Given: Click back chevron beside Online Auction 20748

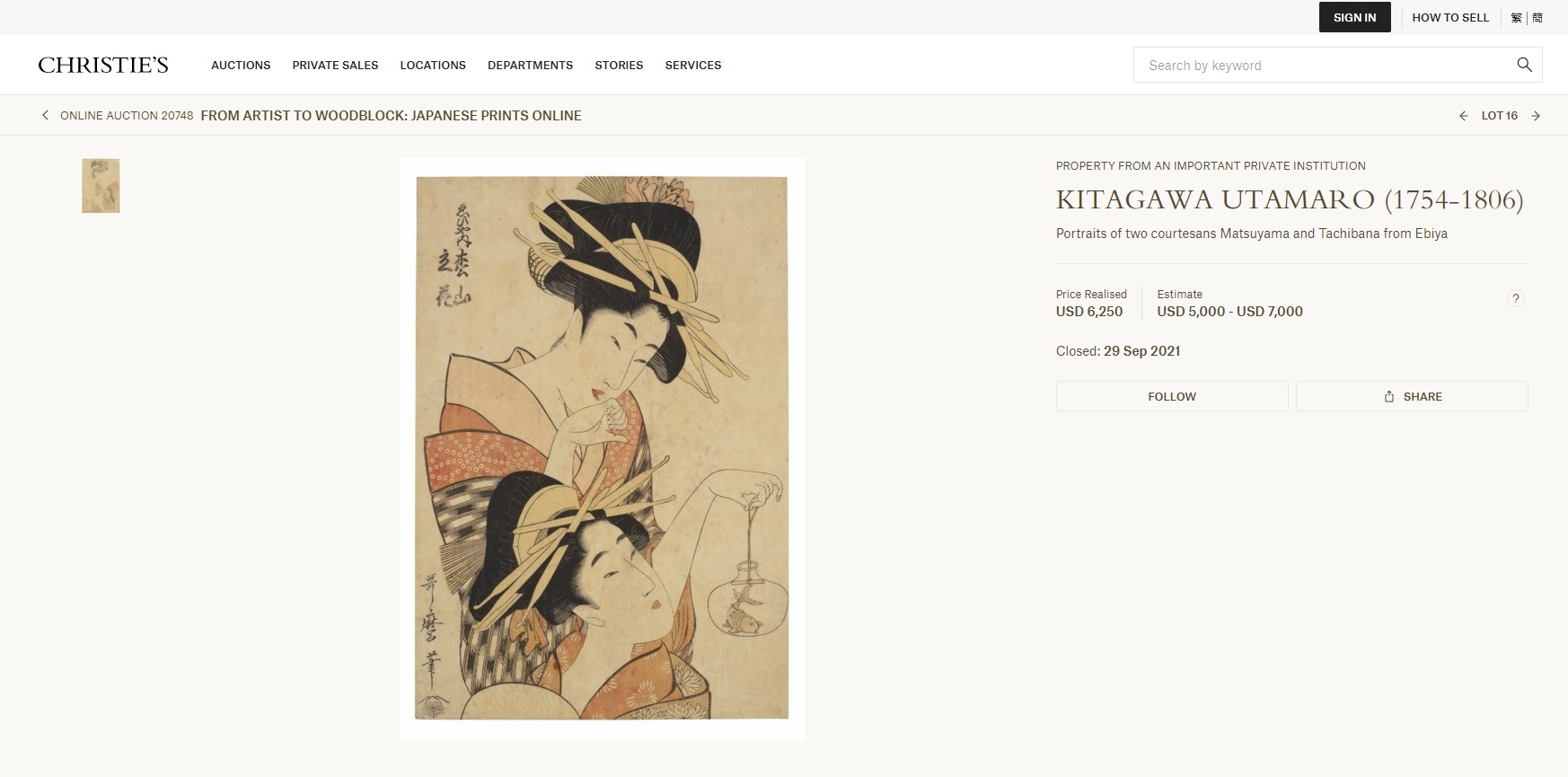Looking at the screenshot, I should tap(46, 115).
